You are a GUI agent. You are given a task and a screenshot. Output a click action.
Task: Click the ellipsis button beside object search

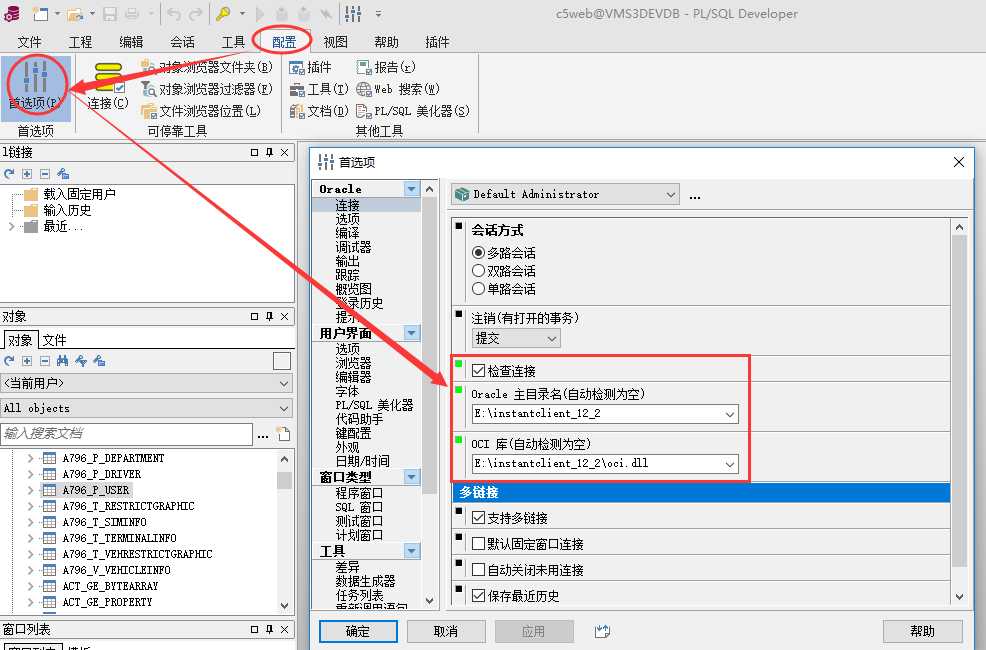coord(263,434)
